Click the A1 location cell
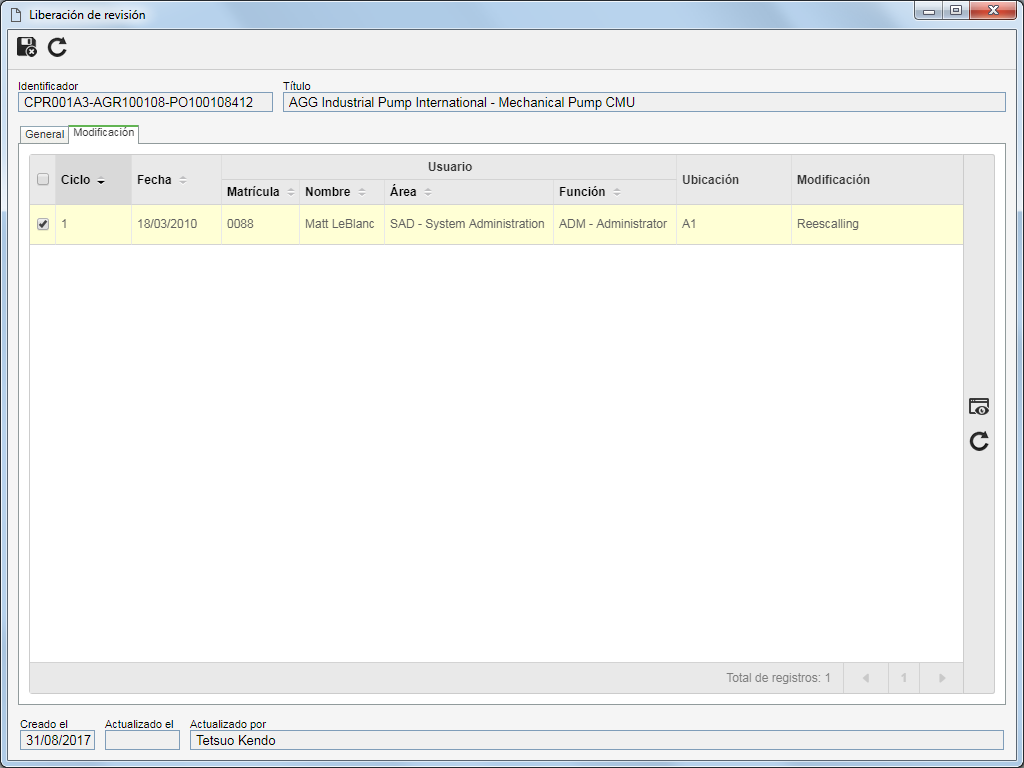Image resolution: width=1024 pixels, height=768 pixels. click(x=734, y=224)
